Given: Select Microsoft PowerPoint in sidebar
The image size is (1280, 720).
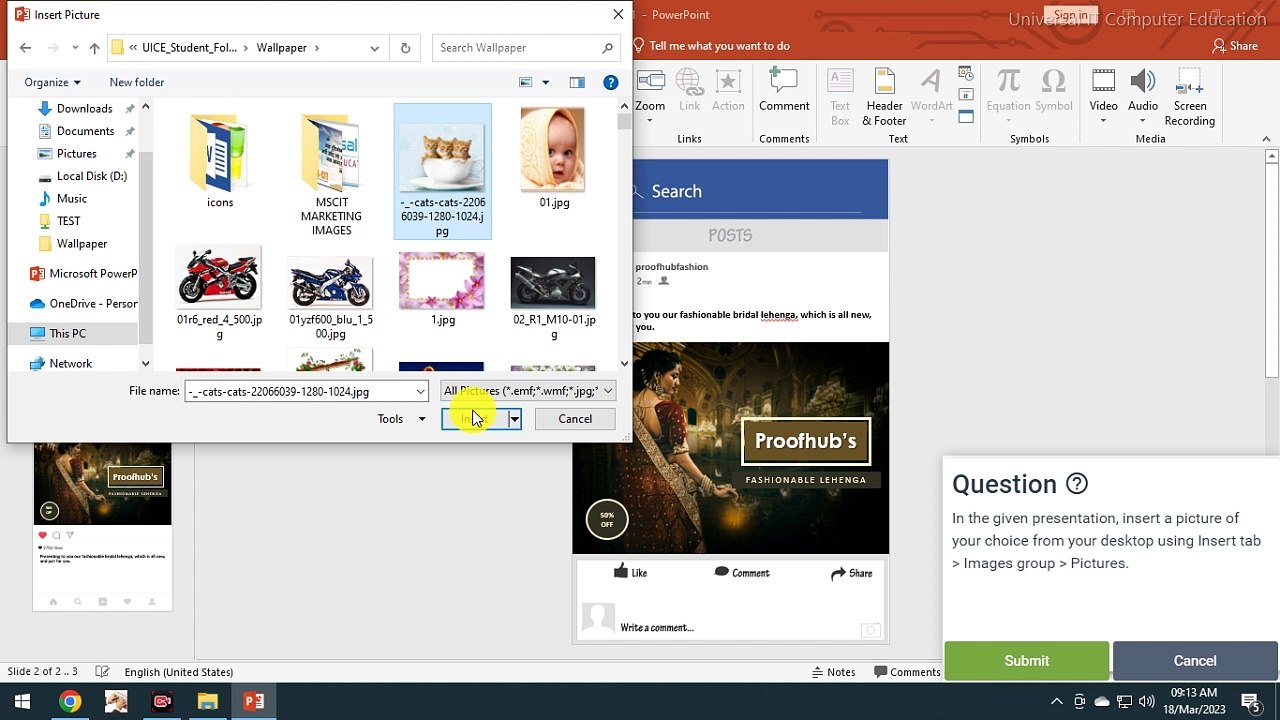Looking at the screenshot, I should 84,274.
